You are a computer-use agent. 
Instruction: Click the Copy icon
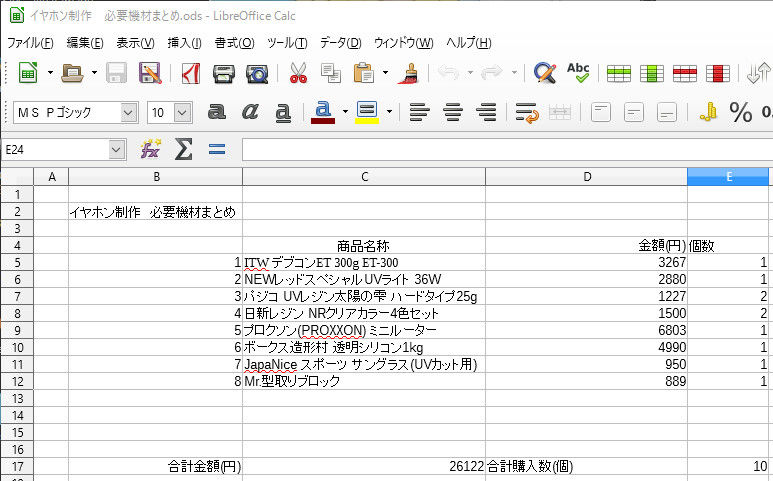pyautogui.click(x=331, y=73)
